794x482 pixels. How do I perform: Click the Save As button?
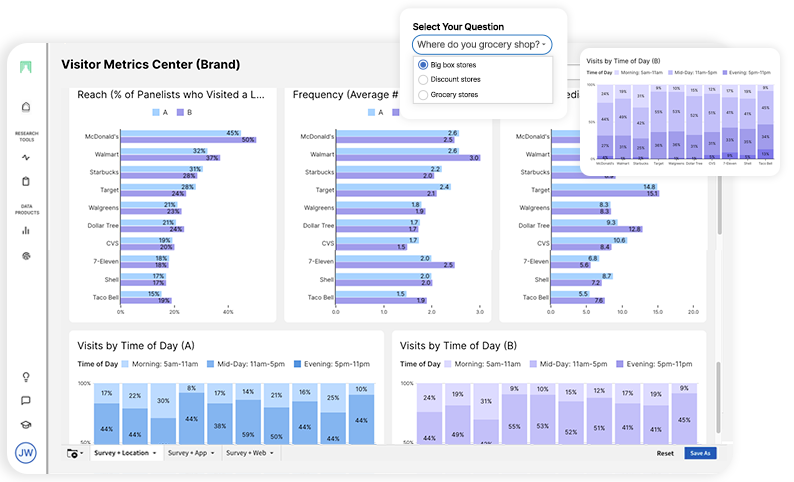700,453
